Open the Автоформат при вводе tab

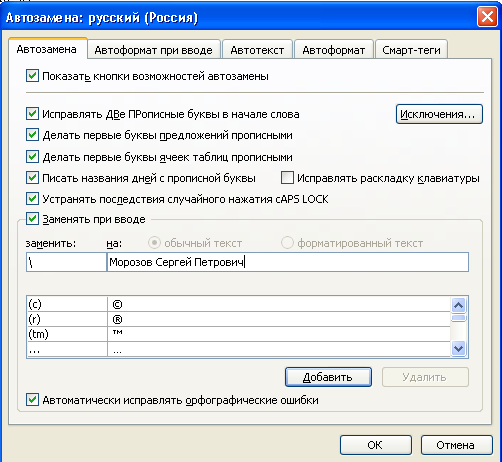pyautogui.click(x=154, y=50)
